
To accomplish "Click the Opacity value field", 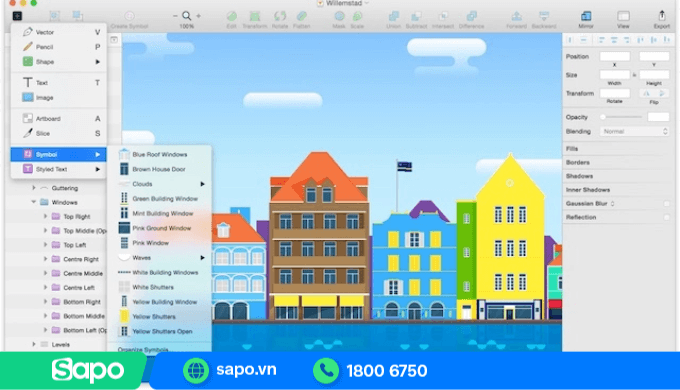I will click(658, 117).
